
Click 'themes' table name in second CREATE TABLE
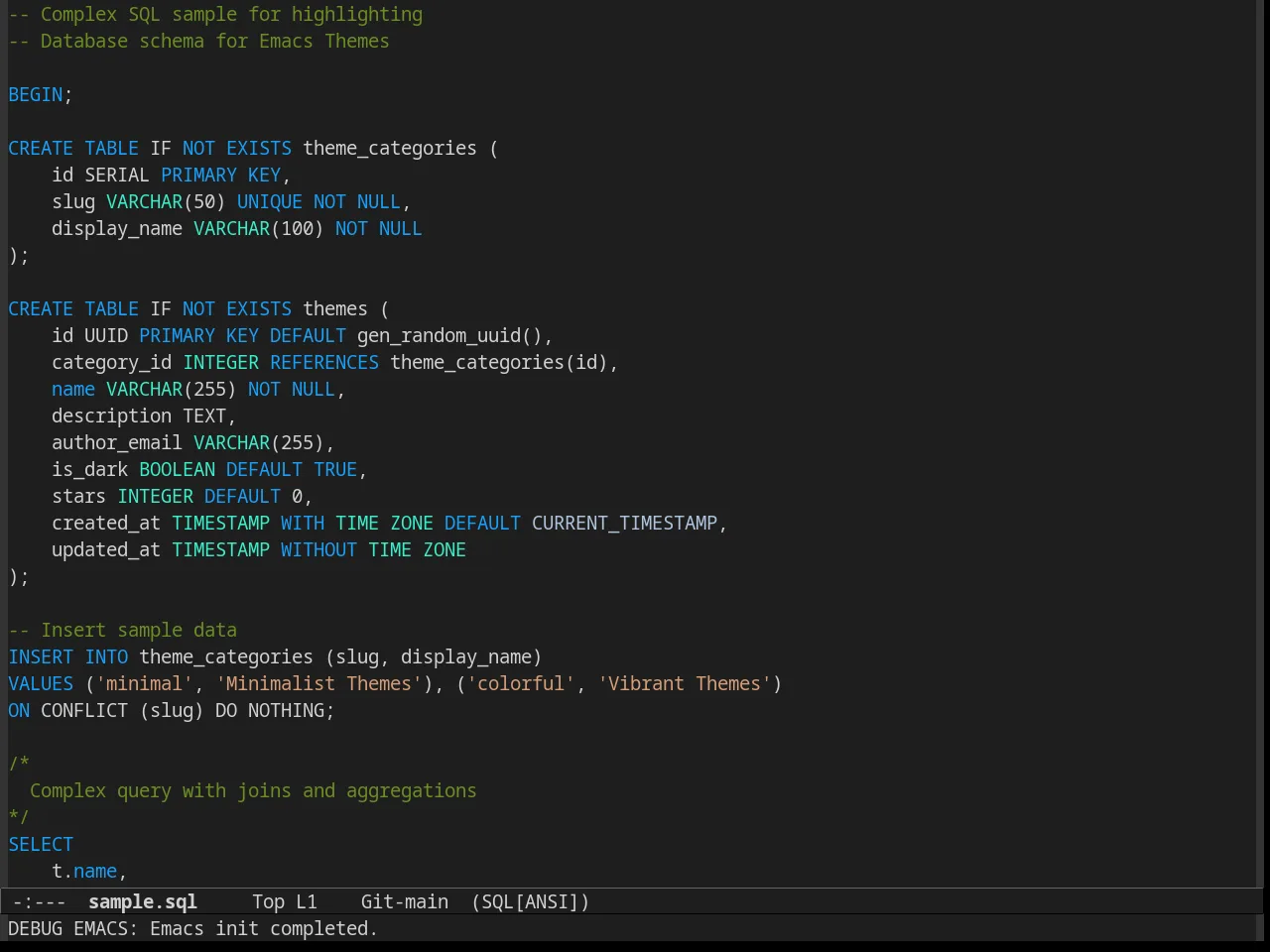point(335,308)
